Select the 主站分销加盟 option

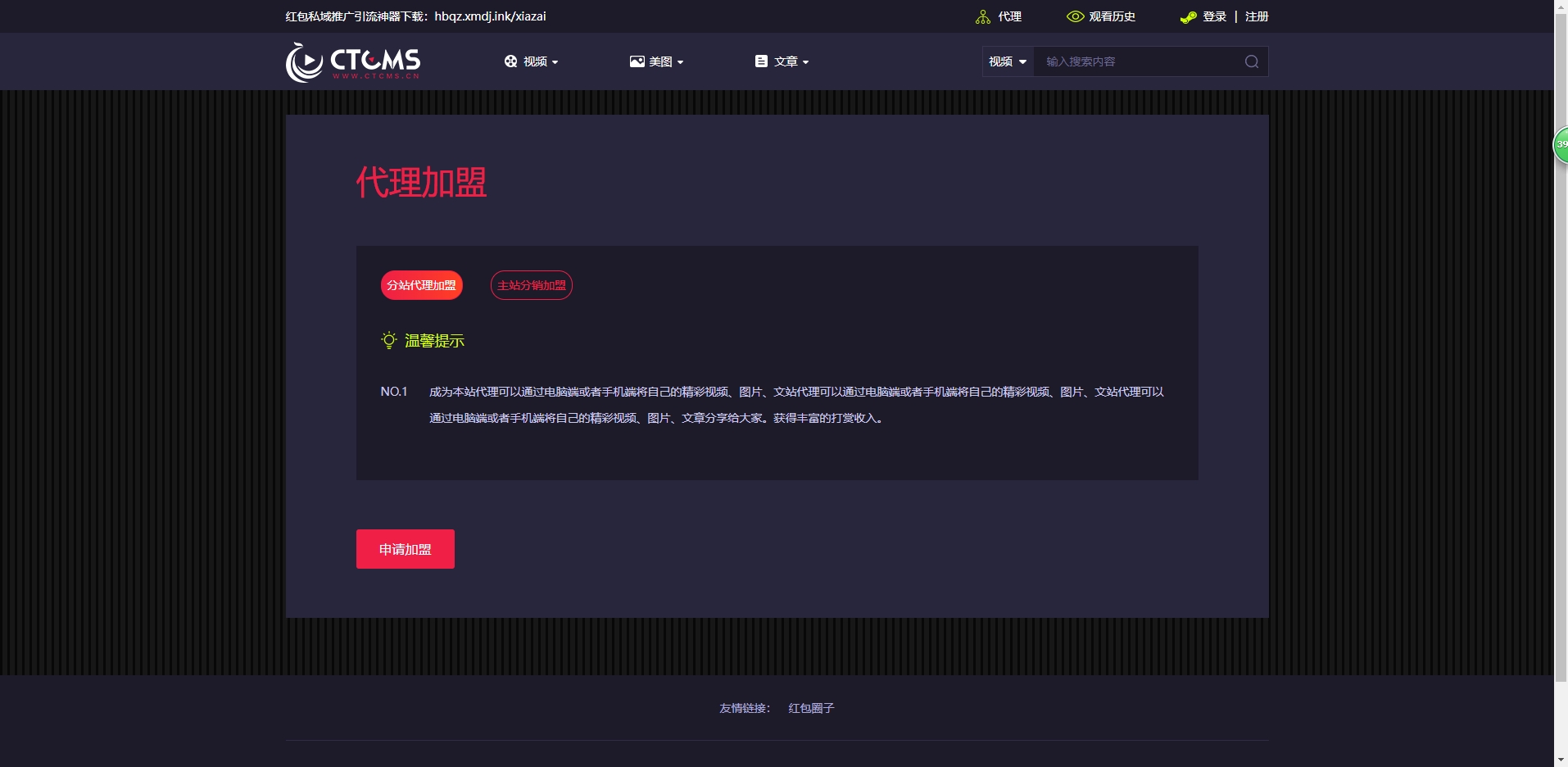[531, 285]
